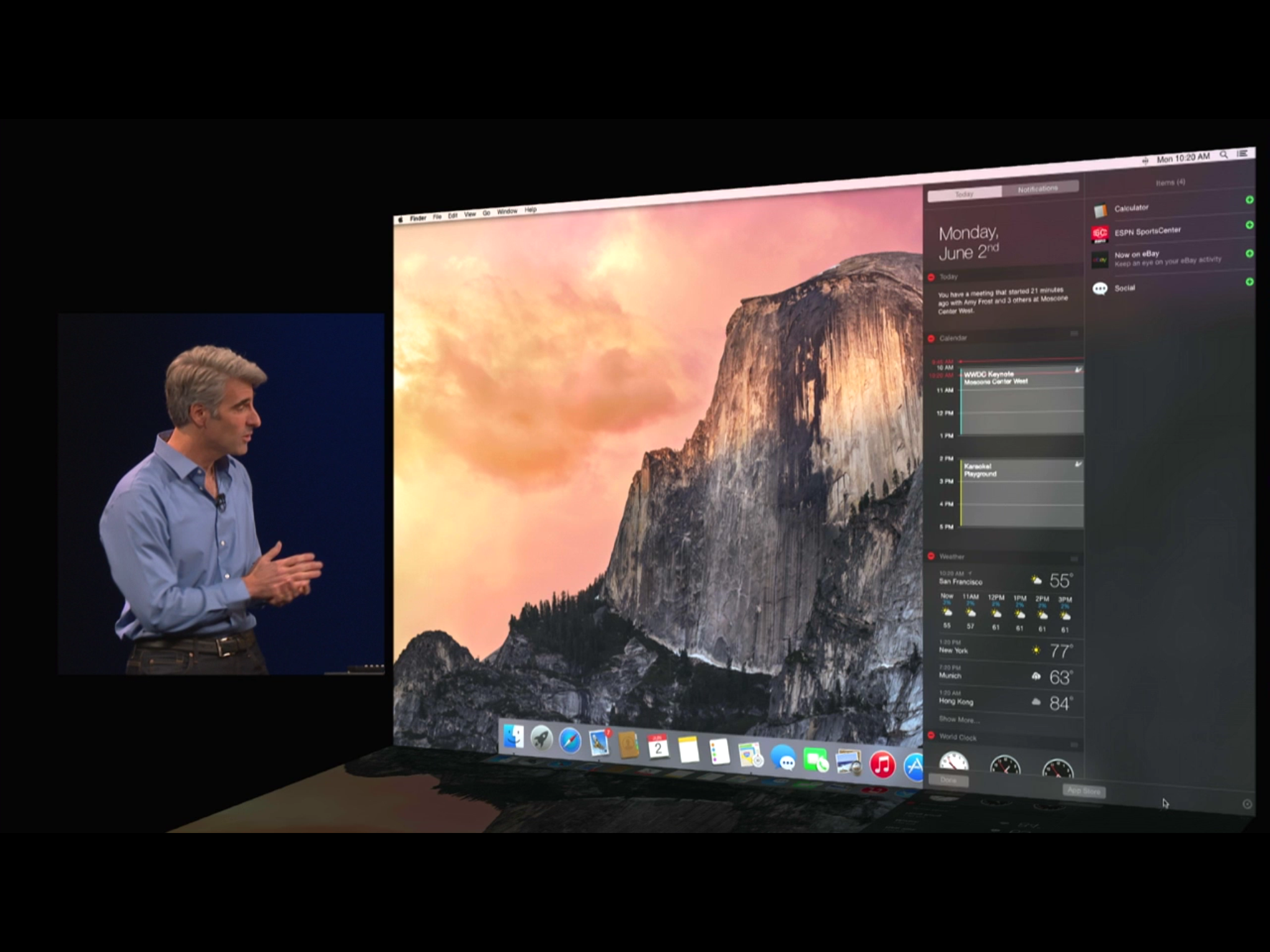Remove the Calendar widget
Screen dimensions: 1270x952
[x=931, y=338]
